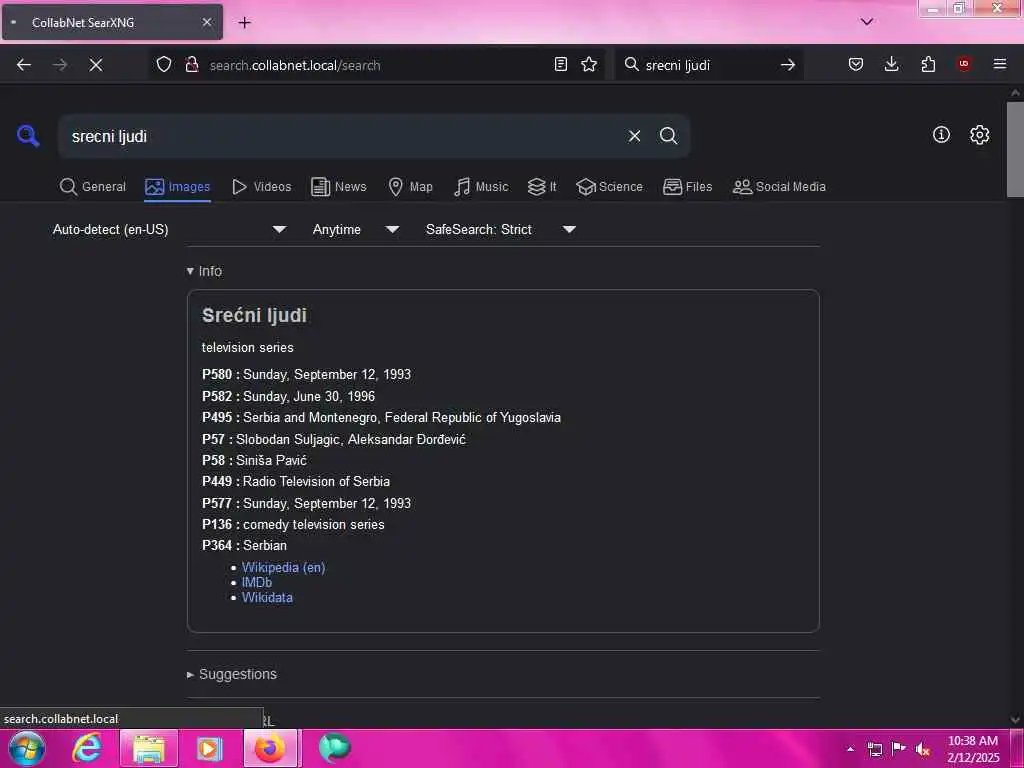Open the Action Center flag icon
This screenshot has height=768, width=1024.
(x=898, y=749)
